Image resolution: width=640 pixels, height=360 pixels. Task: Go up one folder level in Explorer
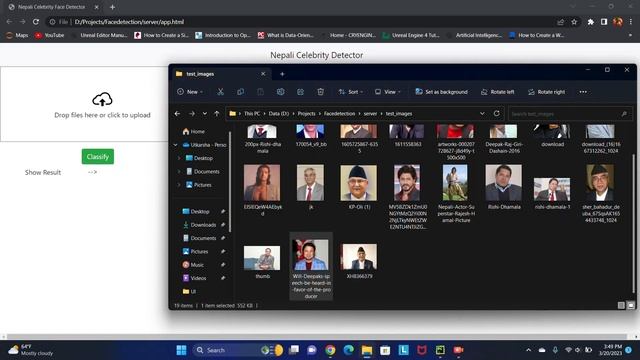click(217, 113)
